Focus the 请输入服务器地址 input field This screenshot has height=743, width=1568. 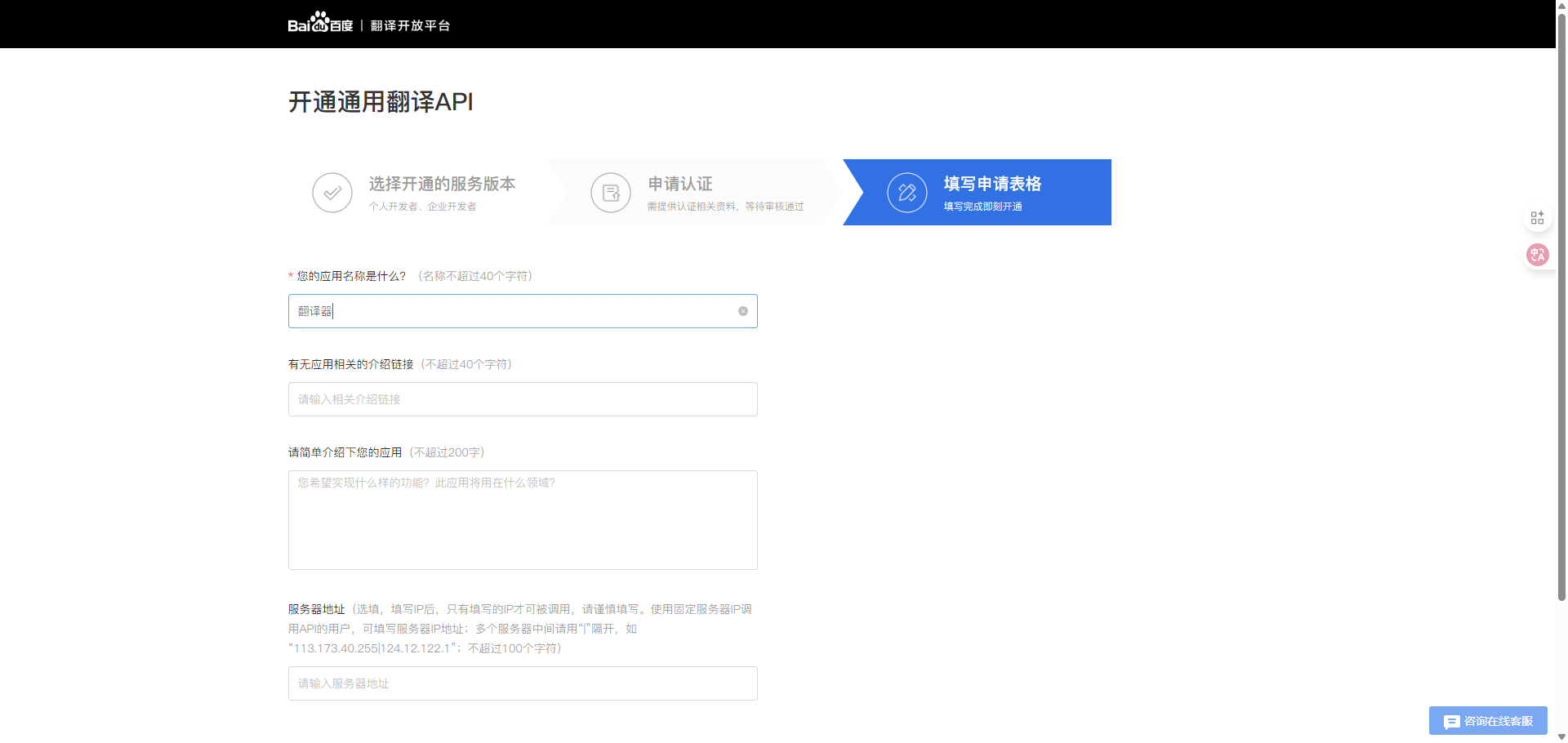(523, 683)
